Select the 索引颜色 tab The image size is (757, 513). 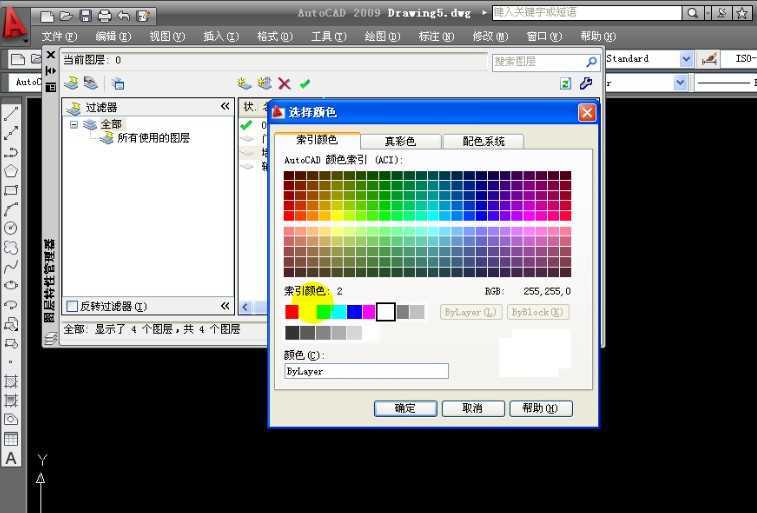coord(317,140)
